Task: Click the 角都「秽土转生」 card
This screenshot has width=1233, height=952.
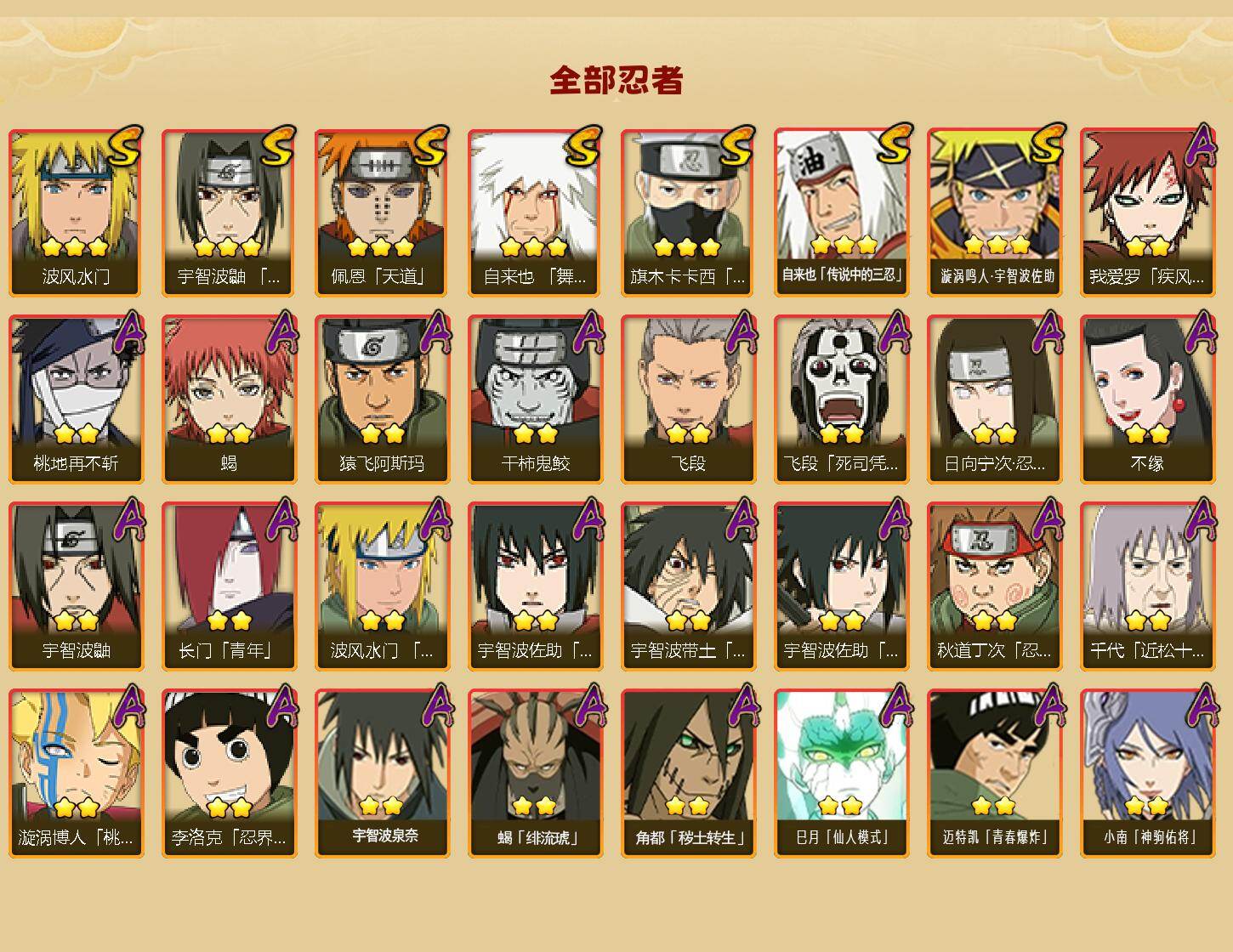Action: pos(689,773)
